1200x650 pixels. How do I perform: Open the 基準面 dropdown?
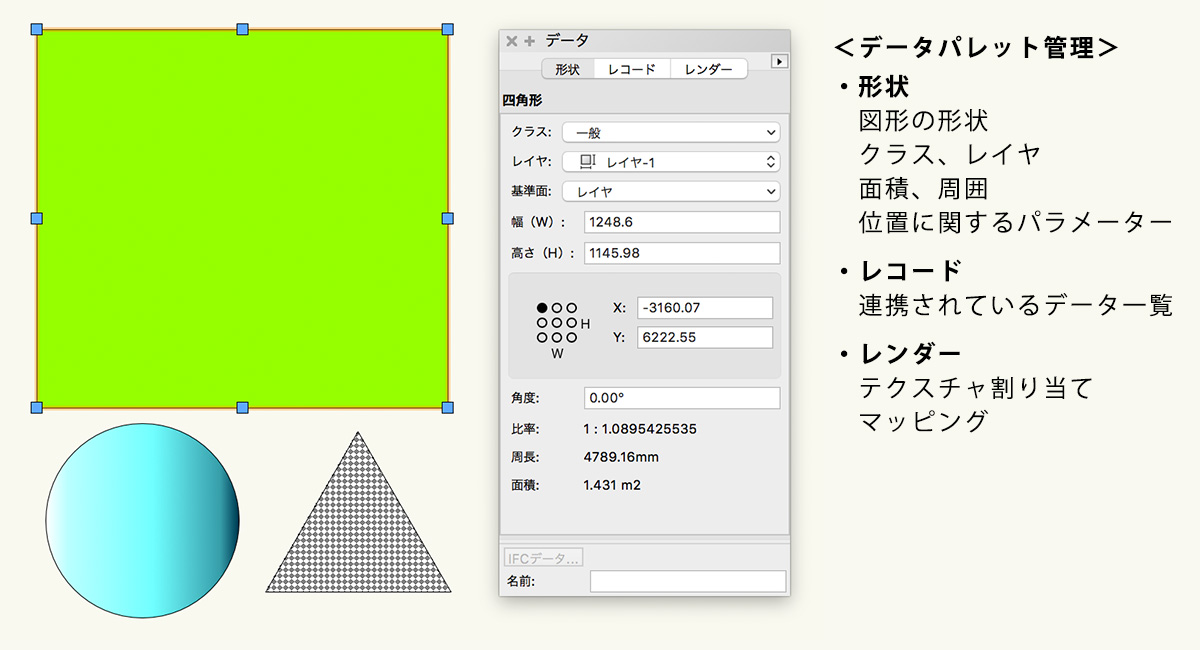click(670, 191)
